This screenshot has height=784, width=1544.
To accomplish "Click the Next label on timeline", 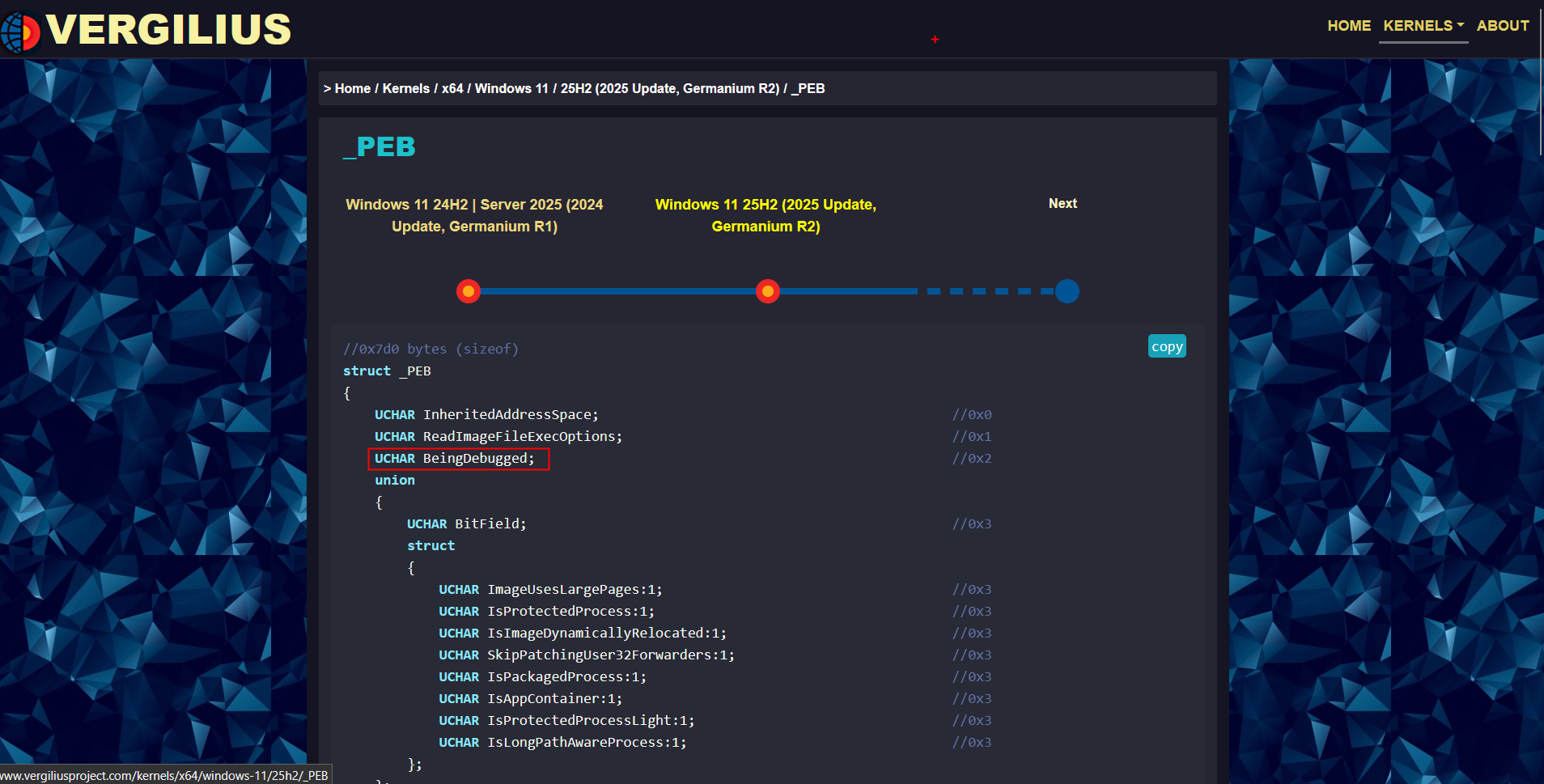I will 1062,204.
